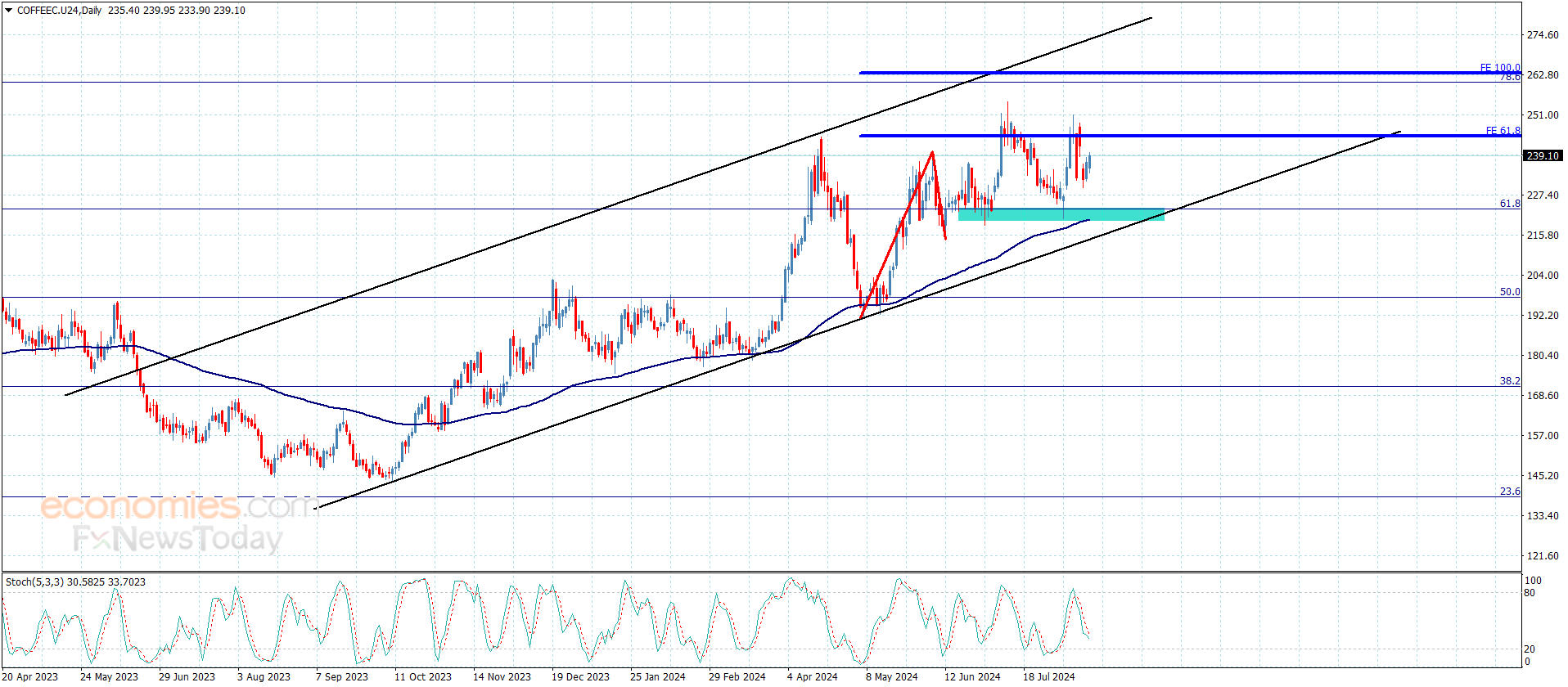The image size is (1568, 687).
Task: Open the small arrow menu beside COFFEEC.U24
Action: (9, 11)
